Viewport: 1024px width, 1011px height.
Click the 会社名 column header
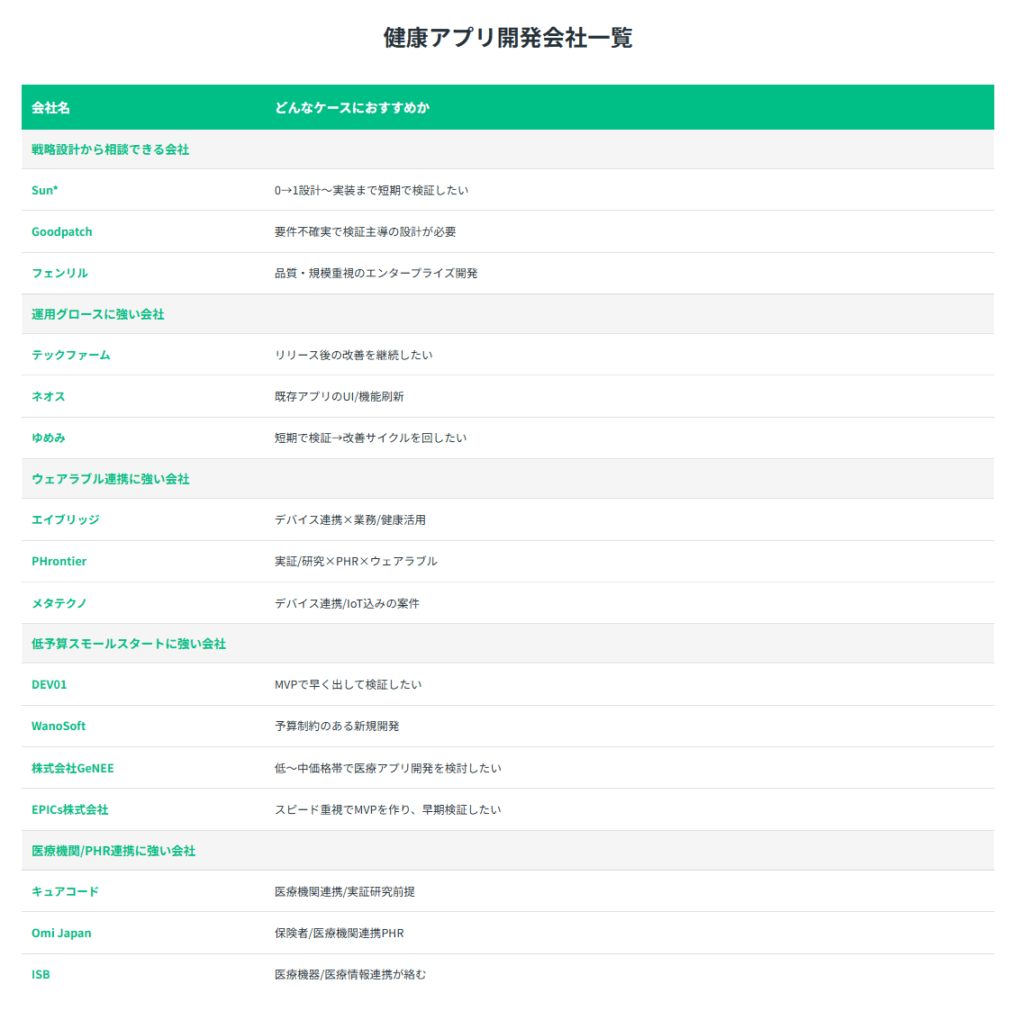tap(51, 108)
